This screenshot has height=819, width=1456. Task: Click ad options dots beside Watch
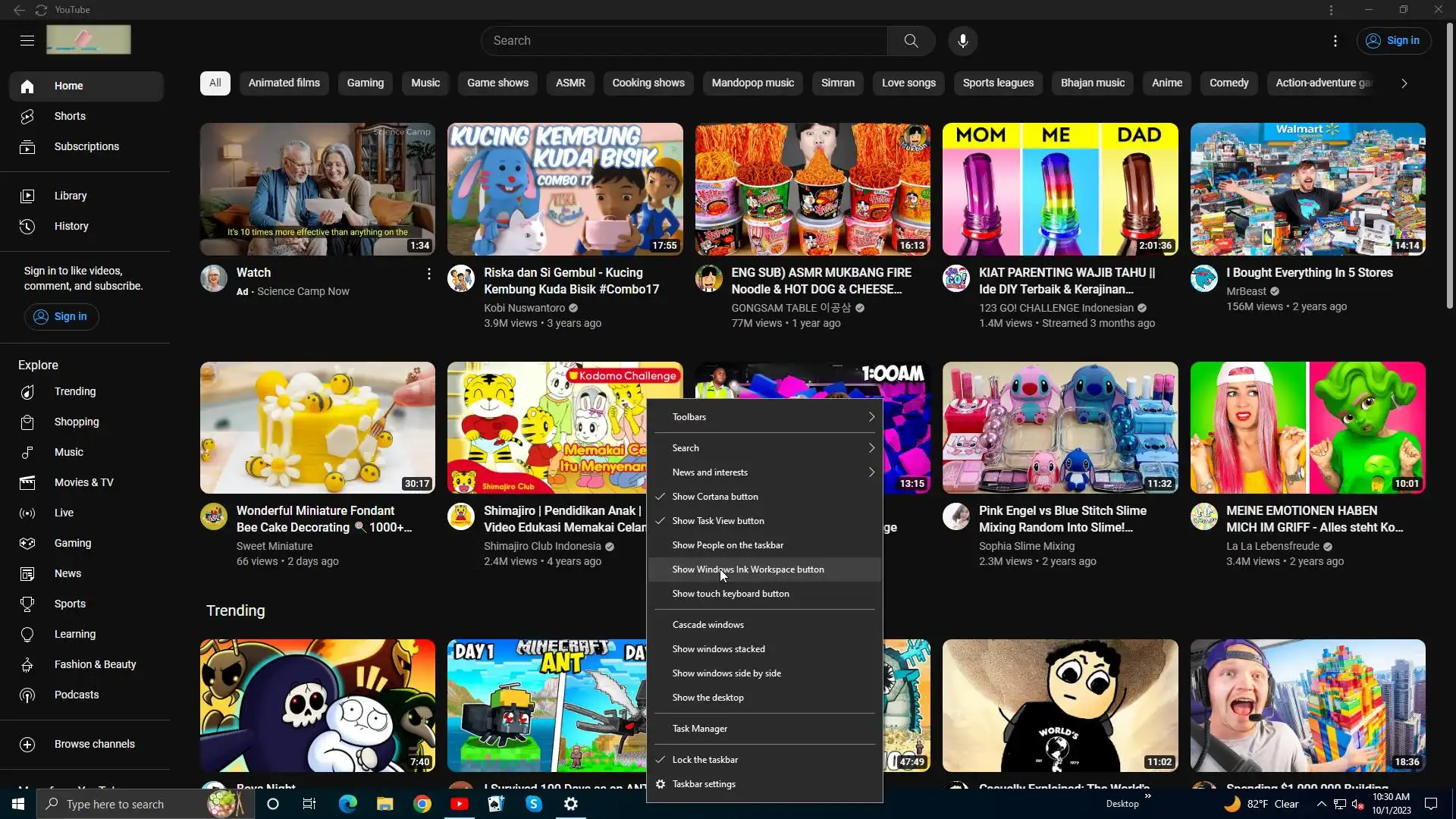(x=428, y=274)
